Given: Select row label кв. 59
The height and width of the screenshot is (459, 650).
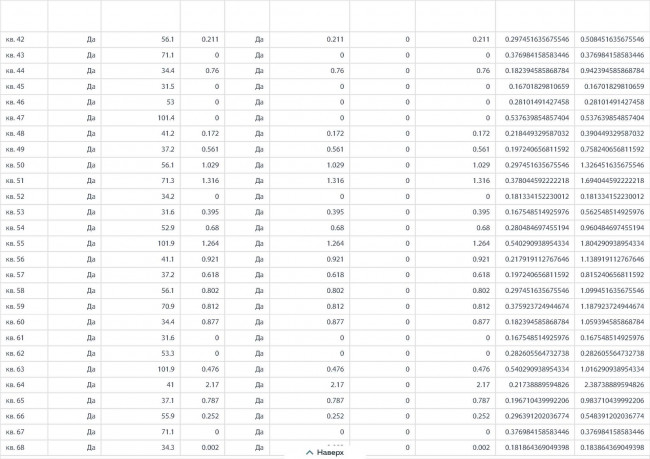Looking at the screenshot, I should click(15, 306).
